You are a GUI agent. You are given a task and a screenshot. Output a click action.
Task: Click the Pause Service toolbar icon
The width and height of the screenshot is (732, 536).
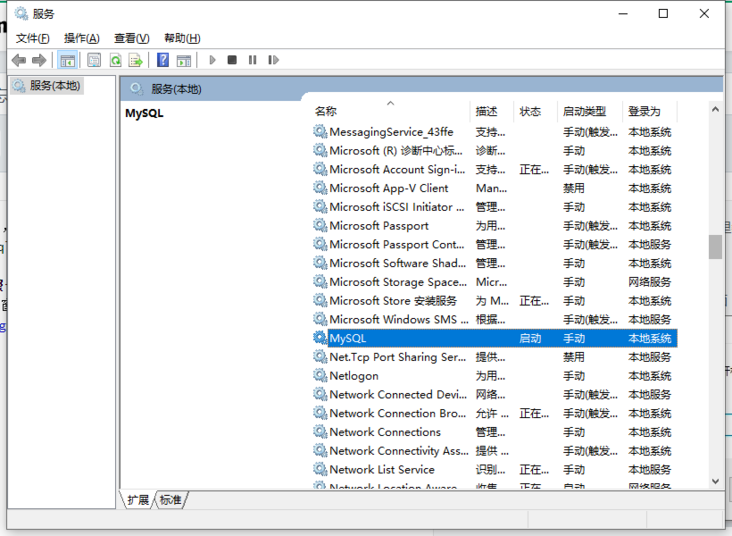point(253,60)
